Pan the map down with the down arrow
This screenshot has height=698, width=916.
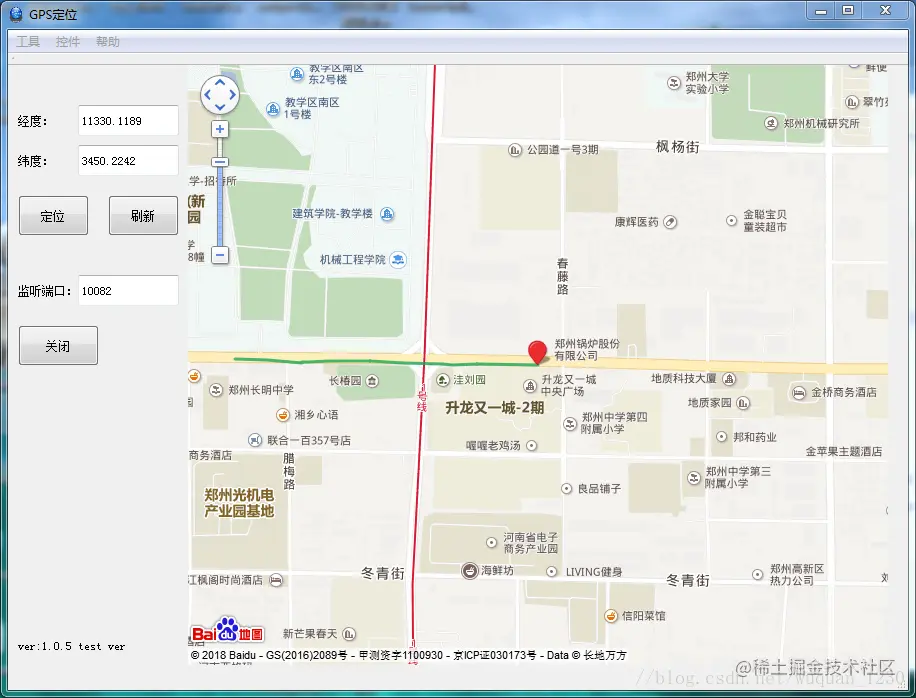click(x=220, y=106)
